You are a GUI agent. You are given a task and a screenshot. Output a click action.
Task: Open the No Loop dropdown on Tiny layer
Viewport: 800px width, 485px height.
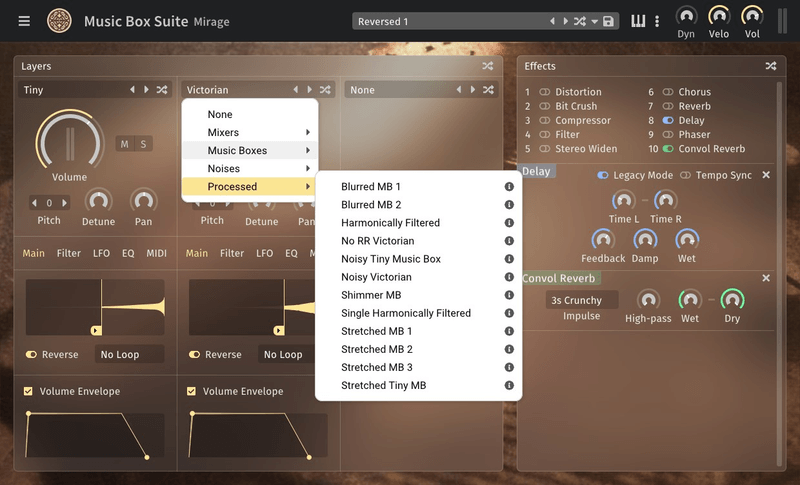click(130, 354)
